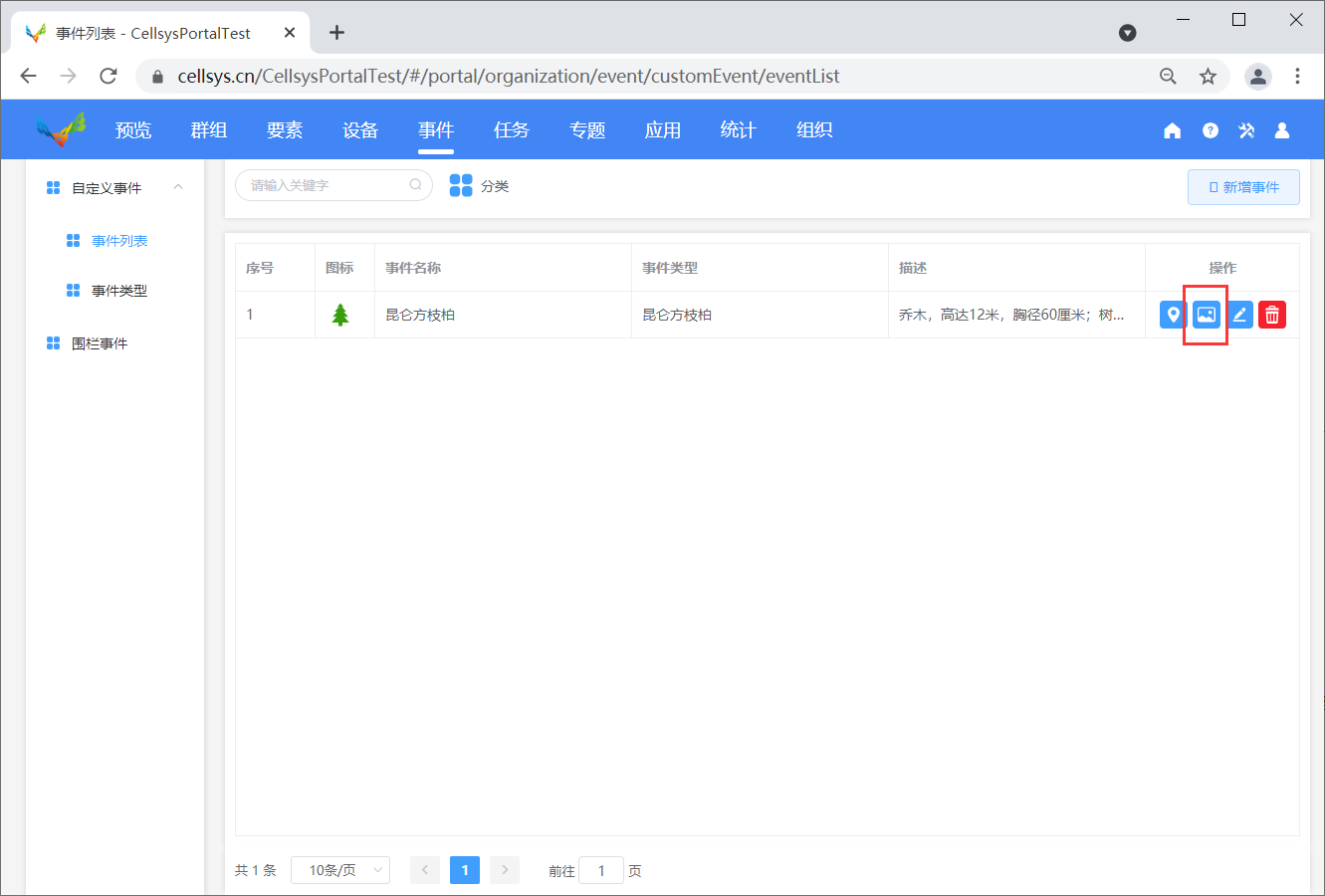Select the 事件 menu item

[x=436, y=130]
